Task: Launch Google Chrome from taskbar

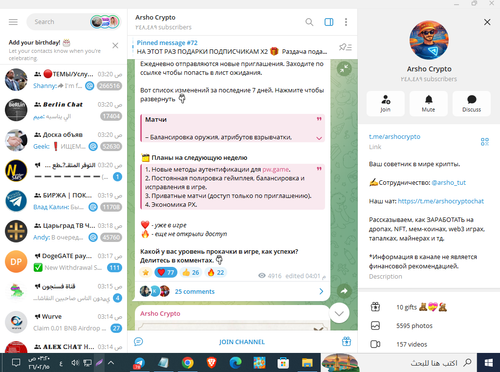Action: click(x=188, y=363)
